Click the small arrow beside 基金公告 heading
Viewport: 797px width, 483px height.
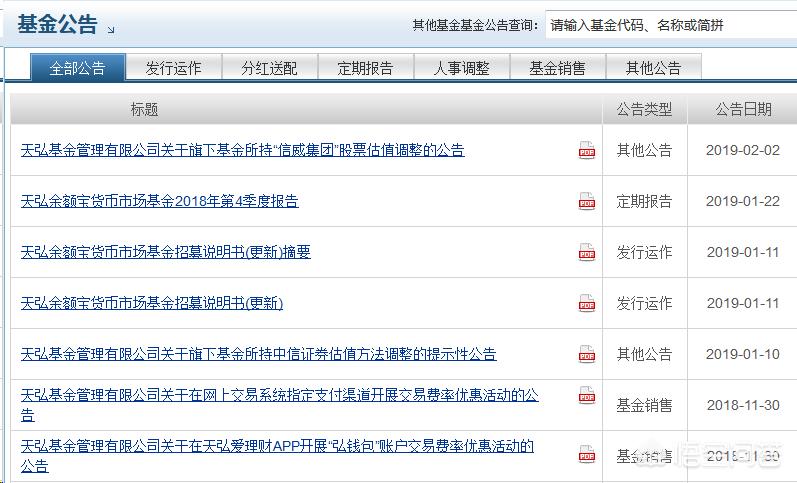[110, 30]
